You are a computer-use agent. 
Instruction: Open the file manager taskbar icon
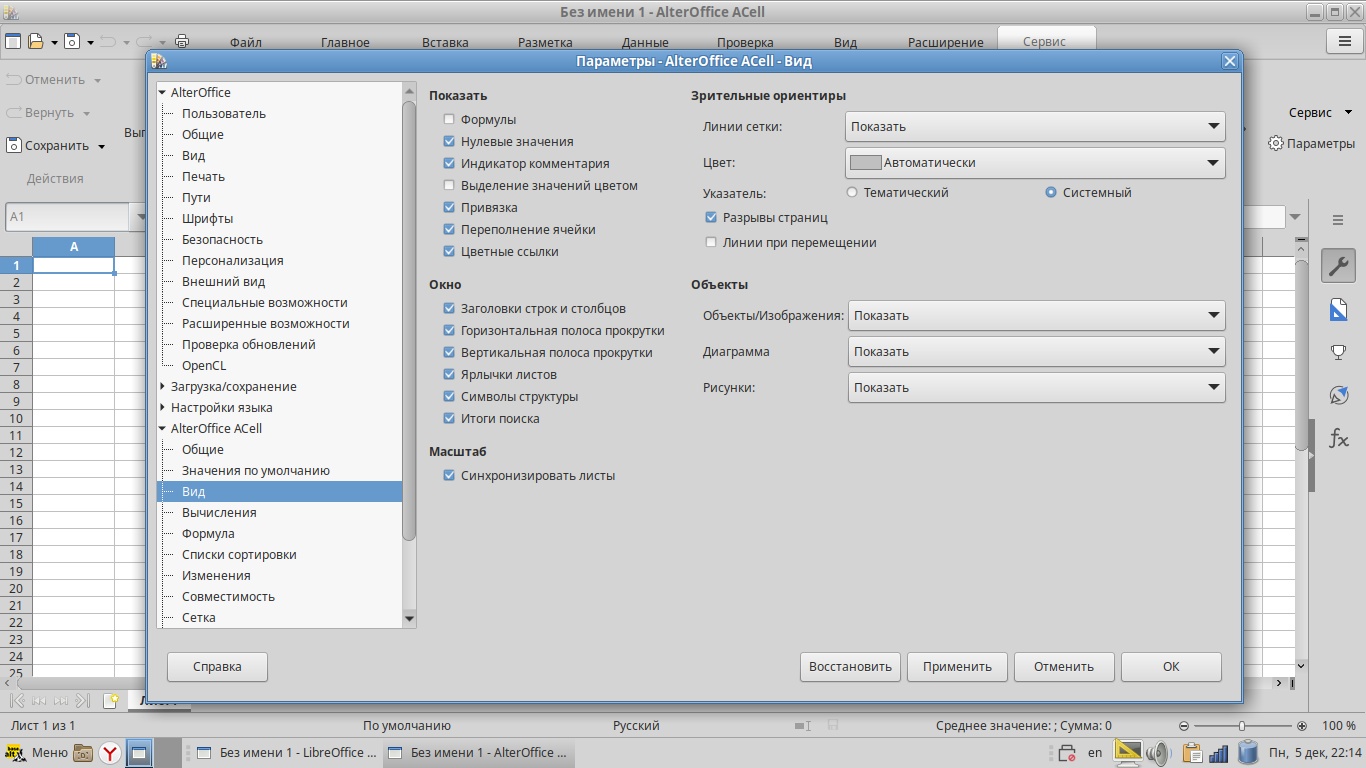[x=83, y=752]
